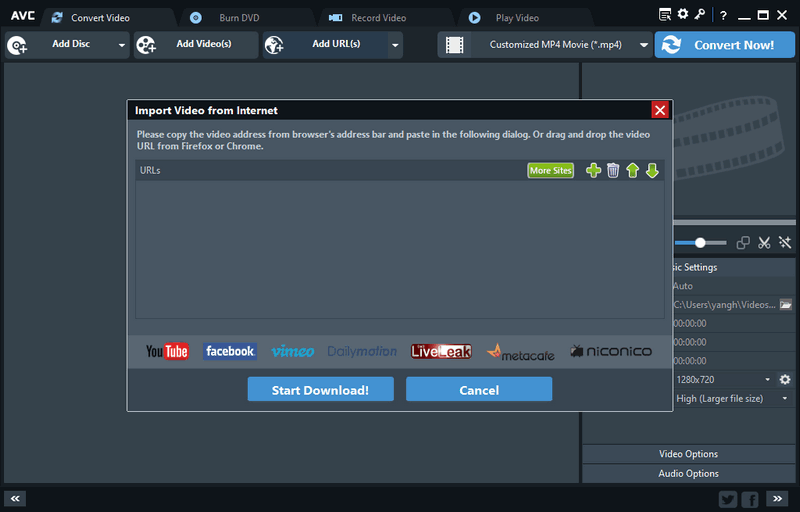Switch to the Record Video tab

[379, 18]
